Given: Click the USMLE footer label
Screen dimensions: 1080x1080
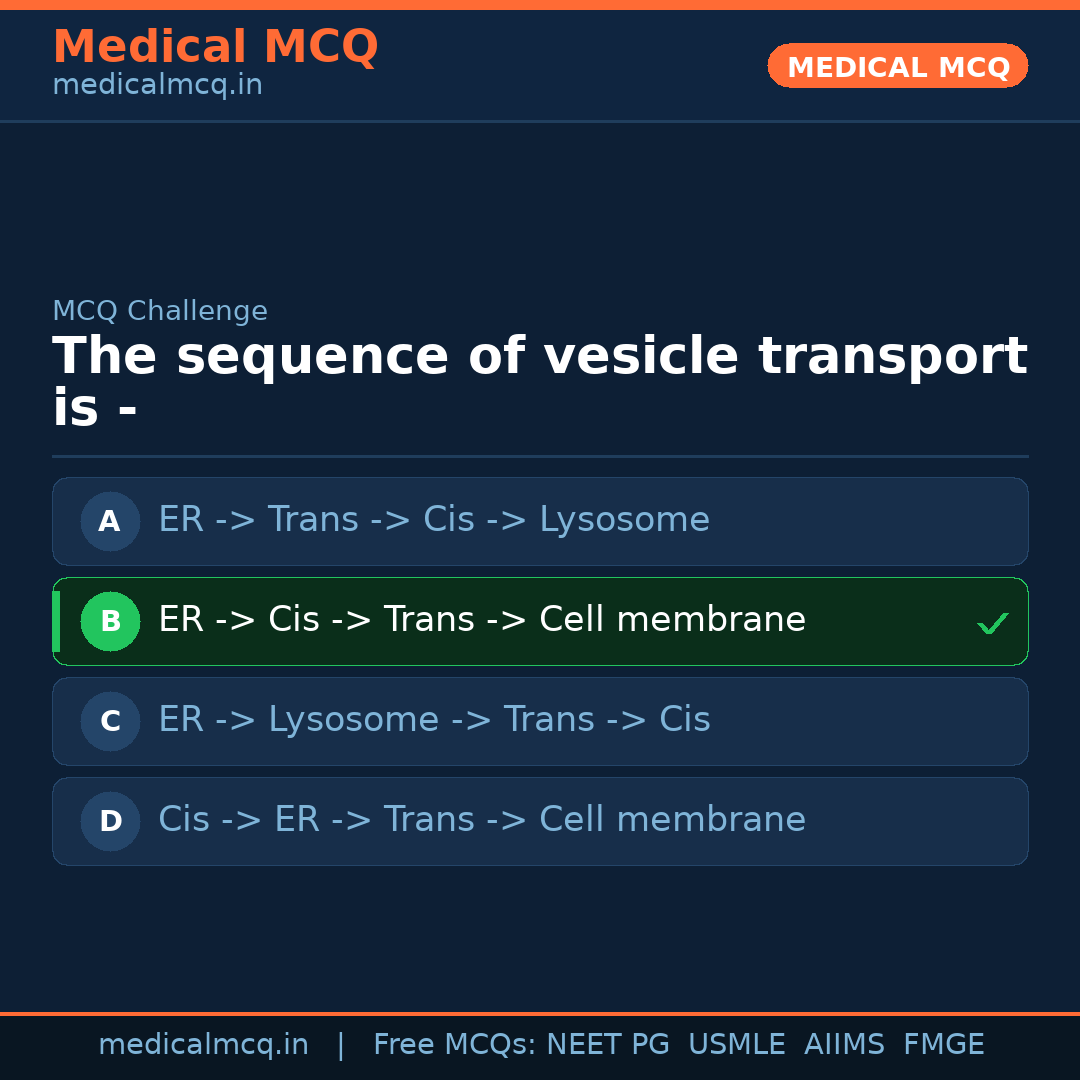Looking at the screenshot, I should pyautogui.click(x=737, y=1043).
